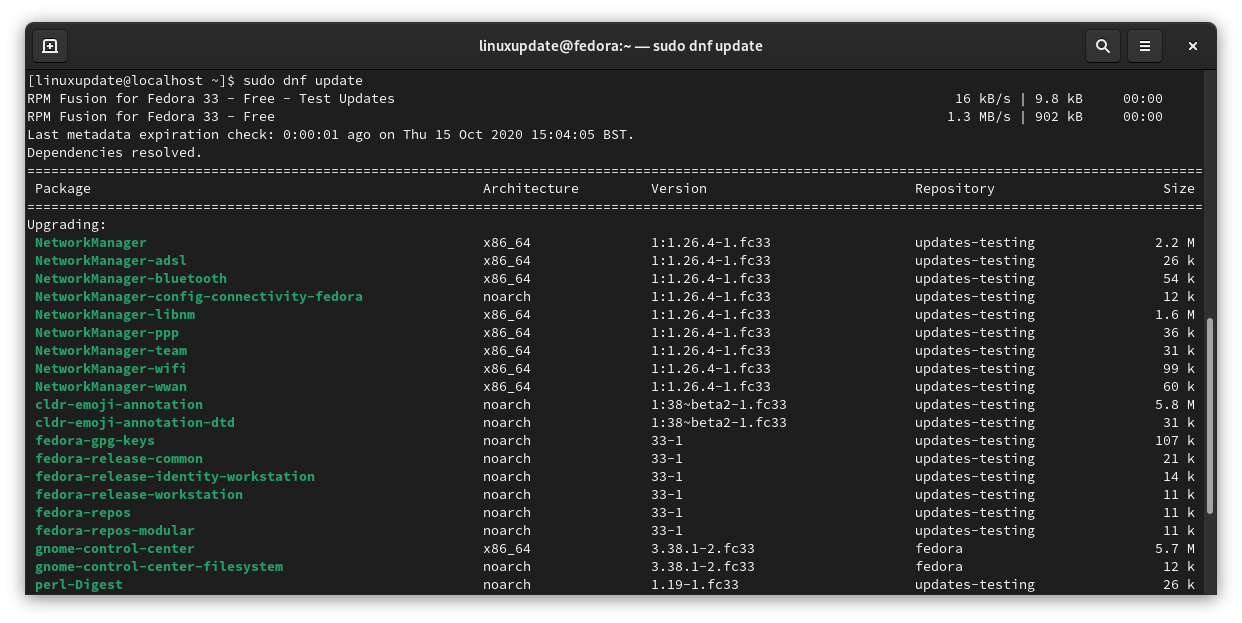
Task: Open a new terminal tab
Action: tap(50, 46)
